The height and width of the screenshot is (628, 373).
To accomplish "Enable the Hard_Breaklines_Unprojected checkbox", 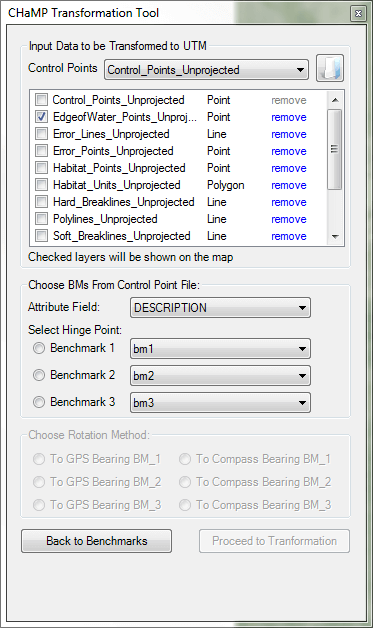I will tap(41, 202).
